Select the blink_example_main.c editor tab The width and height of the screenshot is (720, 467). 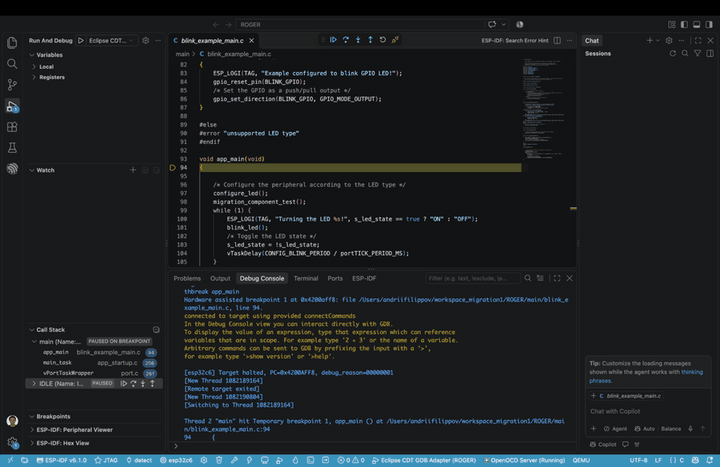pos(213,40)
